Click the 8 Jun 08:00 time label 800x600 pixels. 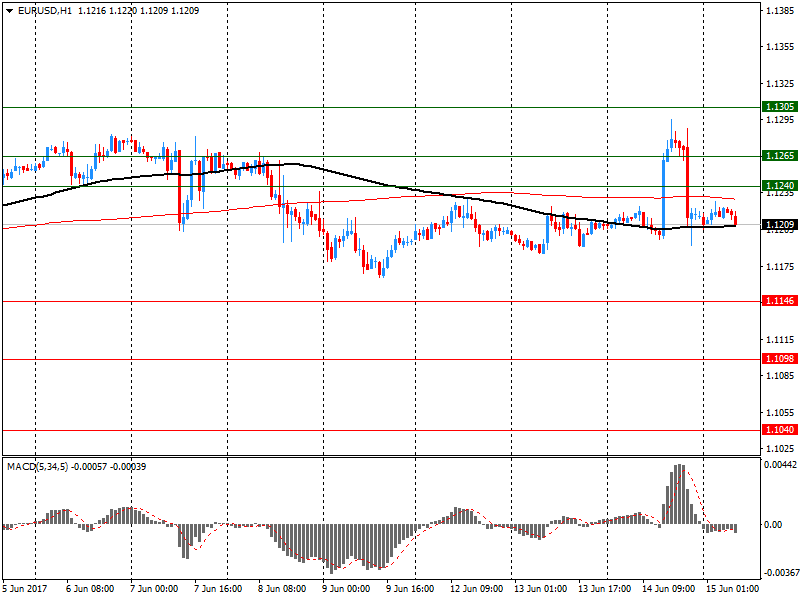(x=282, y=589)
